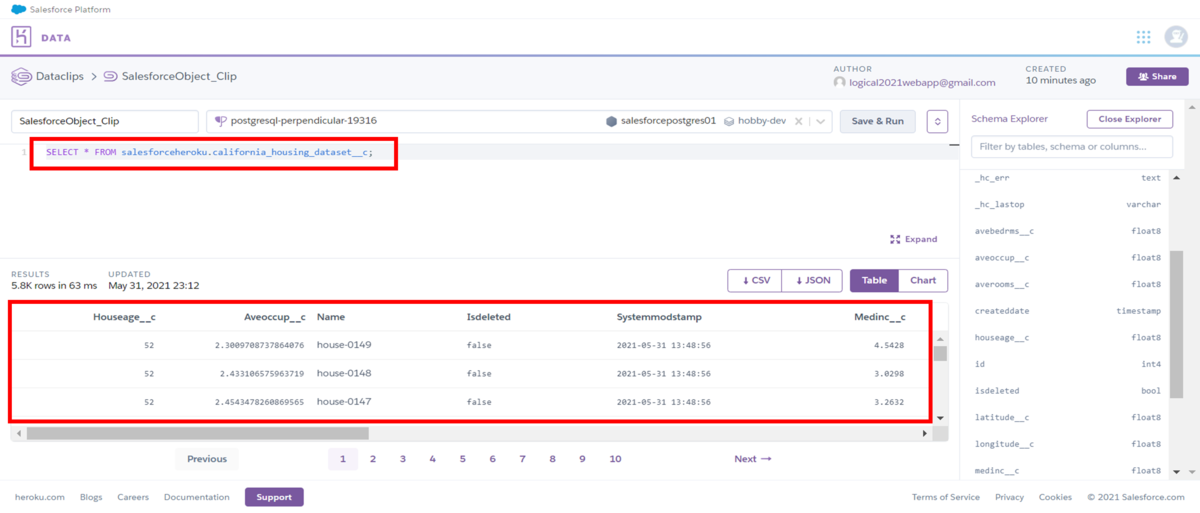The height and width of the screenshot is (513, 1200).
Task: Click the Houseage__c column header
Action: point(124,317)
